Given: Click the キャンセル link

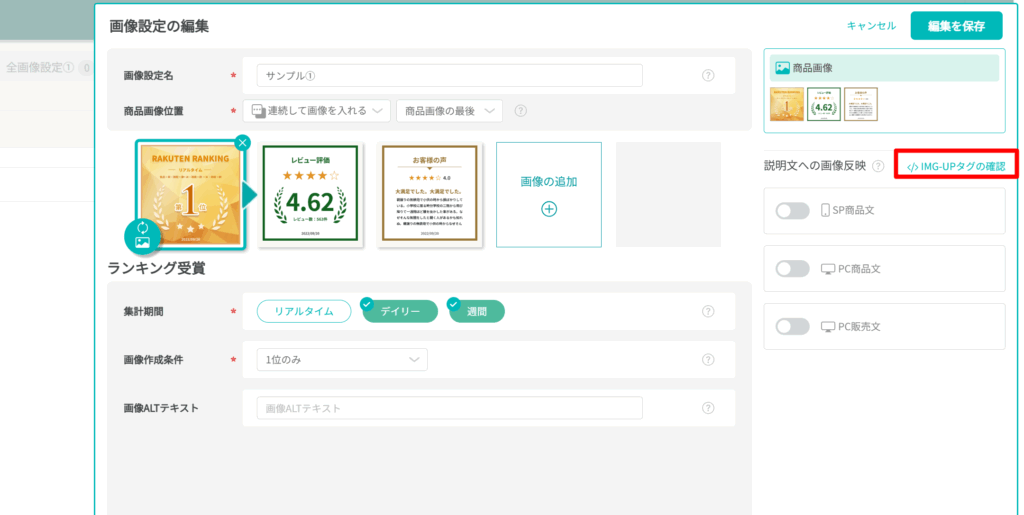Looking at the screenshot, I should point(871,26).
